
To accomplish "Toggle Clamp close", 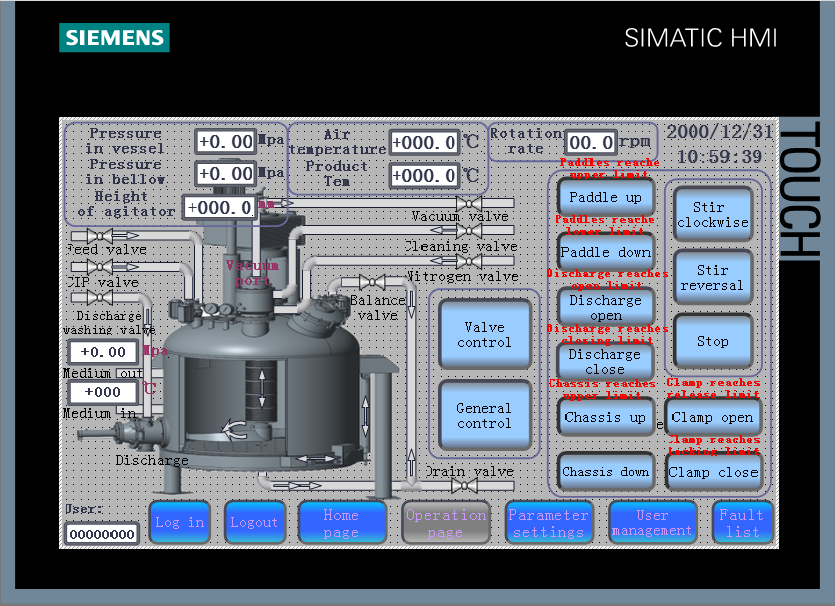I will (713, 471).
